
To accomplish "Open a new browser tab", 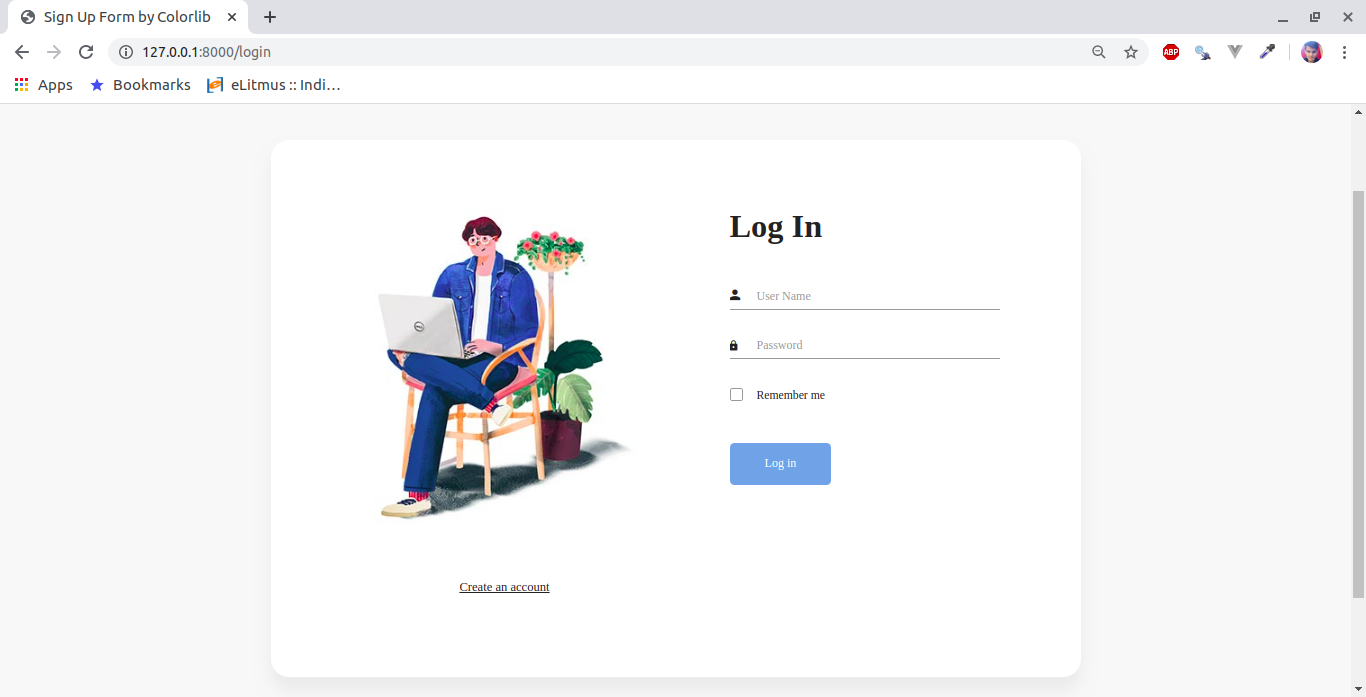I will click(270, 17).
